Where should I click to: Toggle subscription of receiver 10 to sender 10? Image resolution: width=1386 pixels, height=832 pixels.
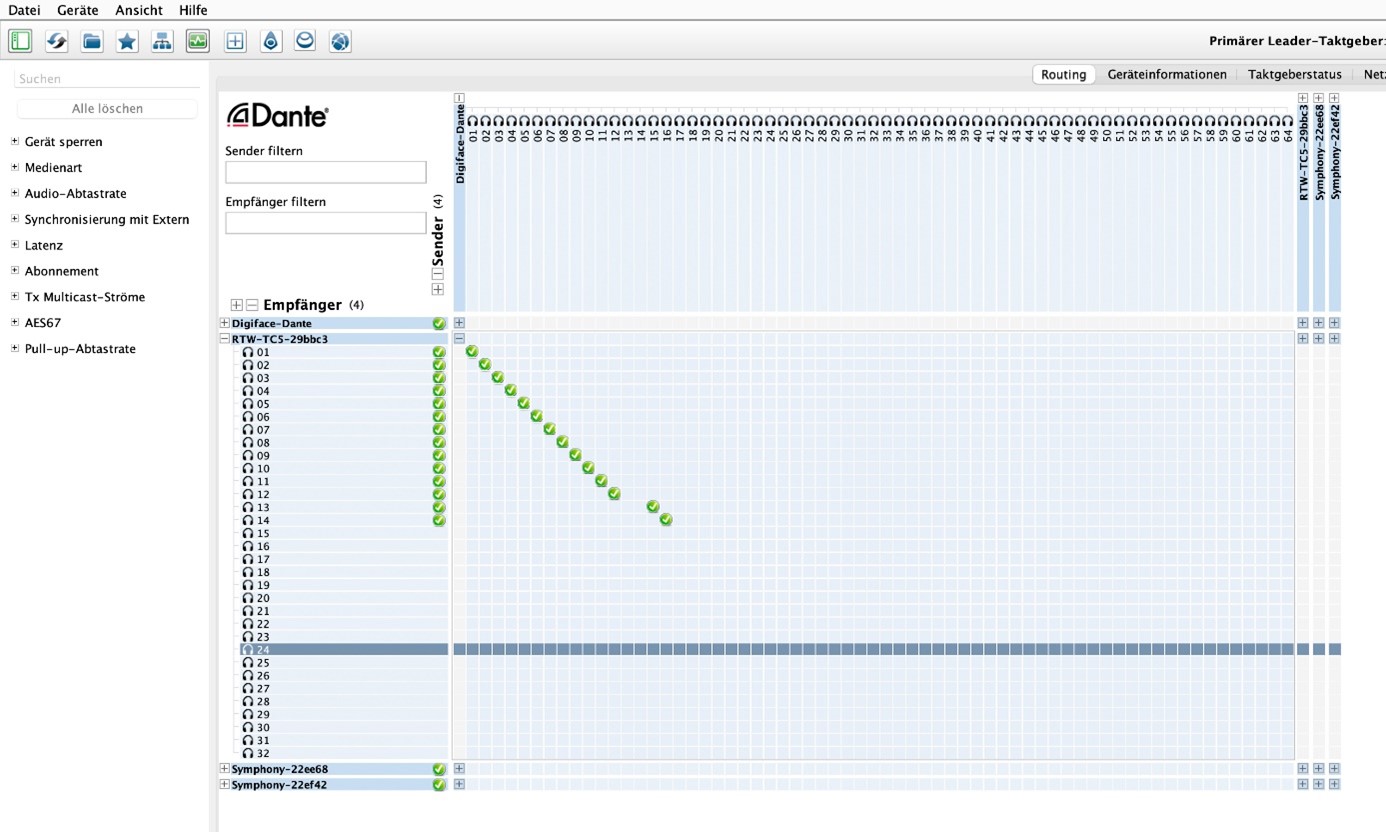pos(589,468)
